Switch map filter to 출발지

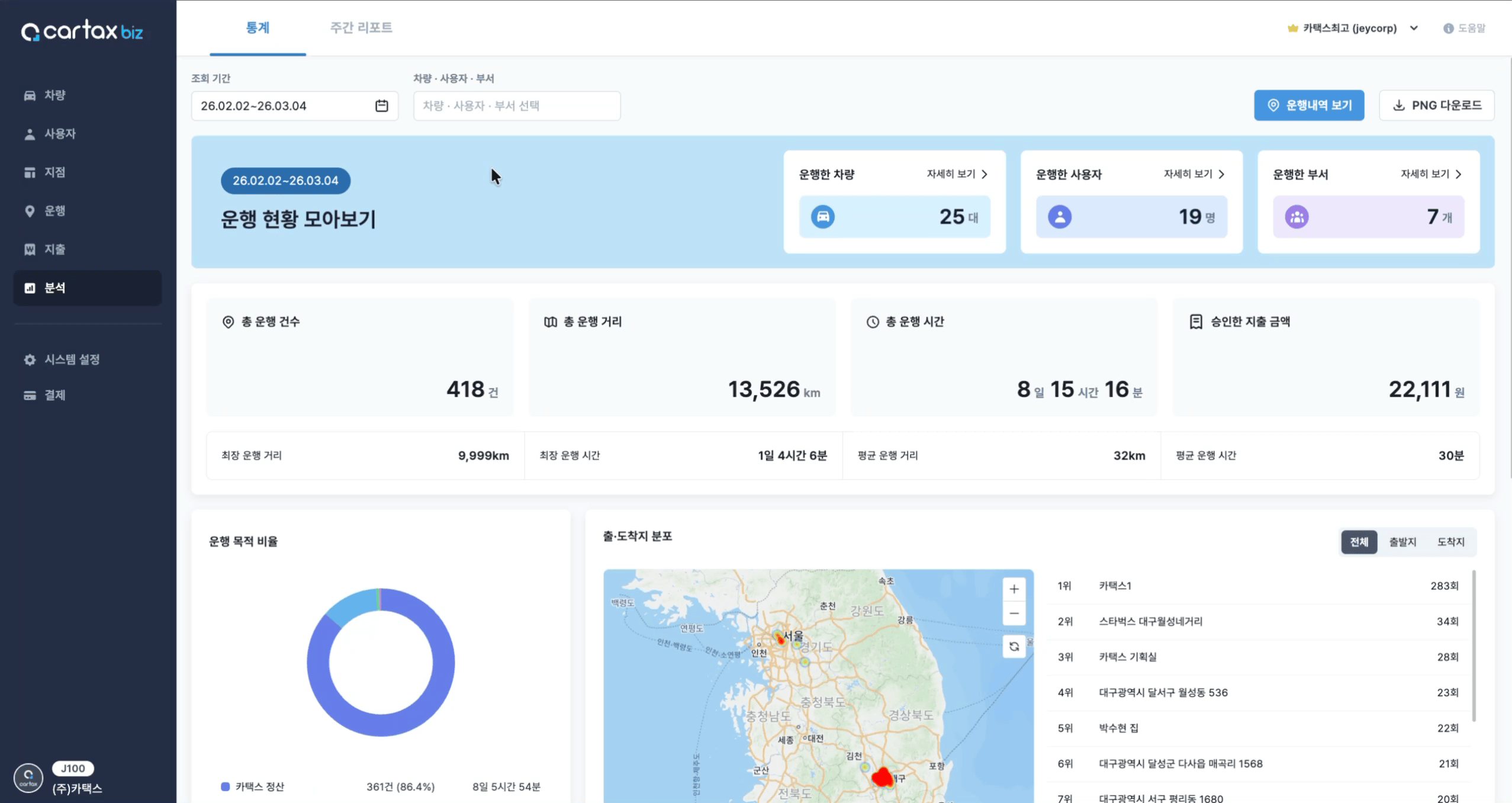(x=1402, y=542)
